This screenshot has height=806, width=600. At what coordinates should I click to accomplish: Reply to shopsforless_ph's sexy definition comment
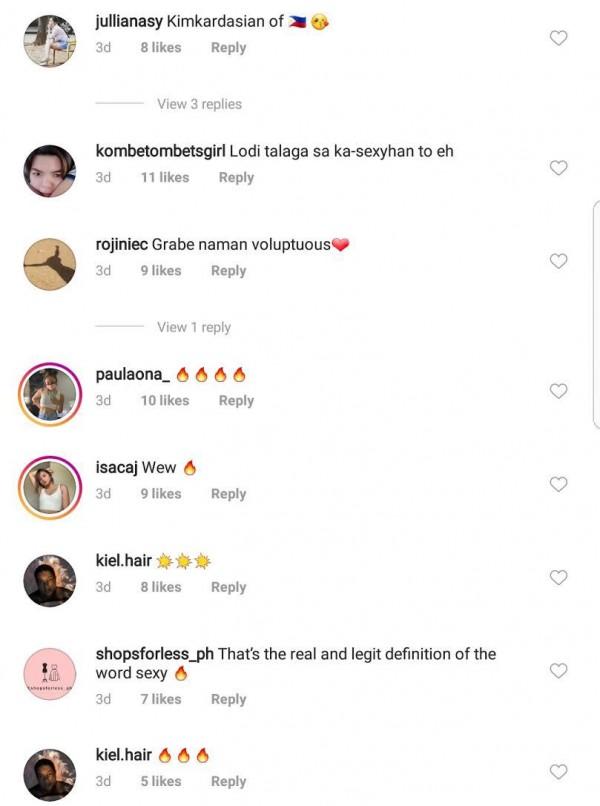tap(229, 699)
